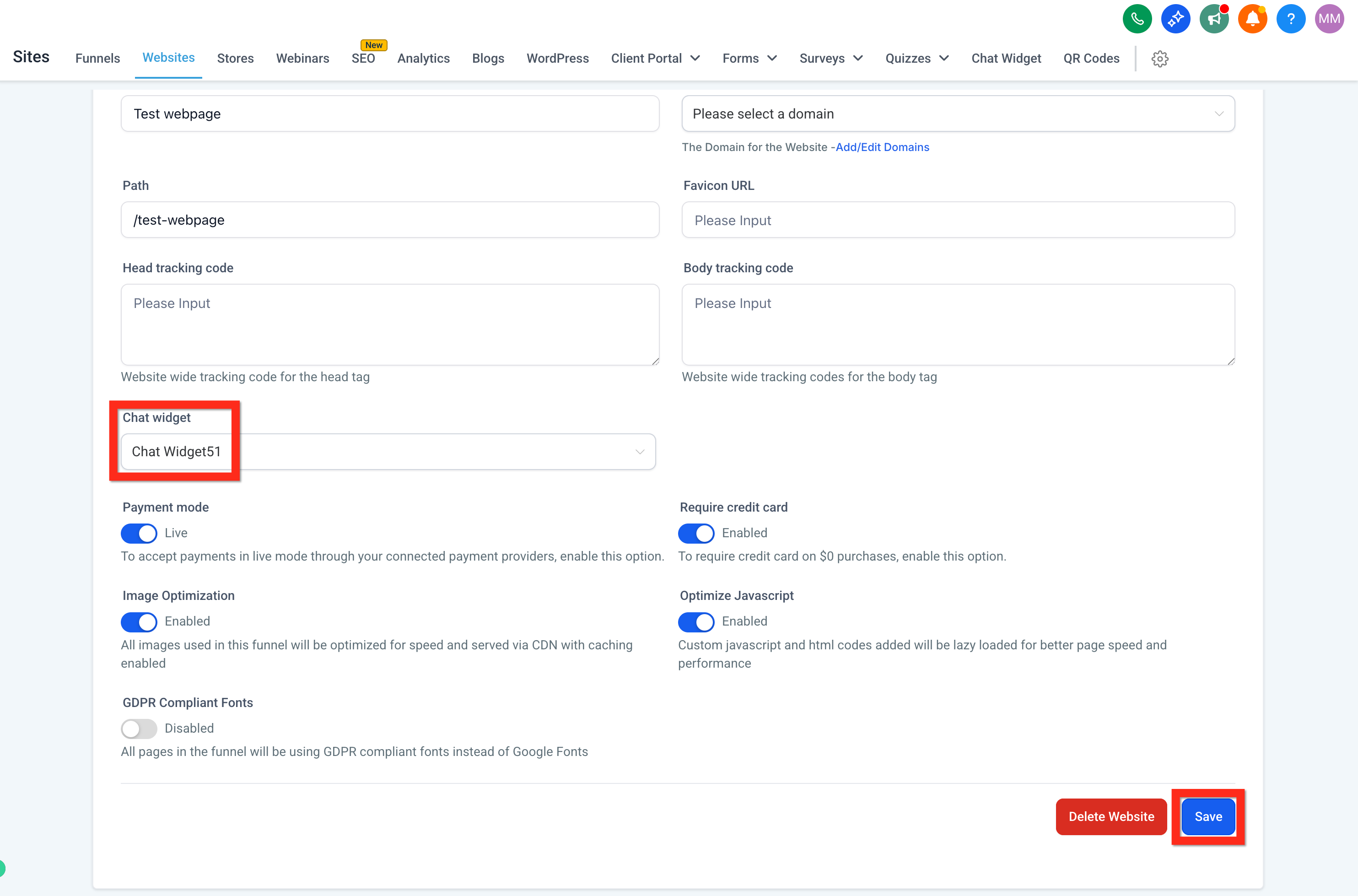Toggle Require credit card off
1358x896 pixels.
click(695, 533)
